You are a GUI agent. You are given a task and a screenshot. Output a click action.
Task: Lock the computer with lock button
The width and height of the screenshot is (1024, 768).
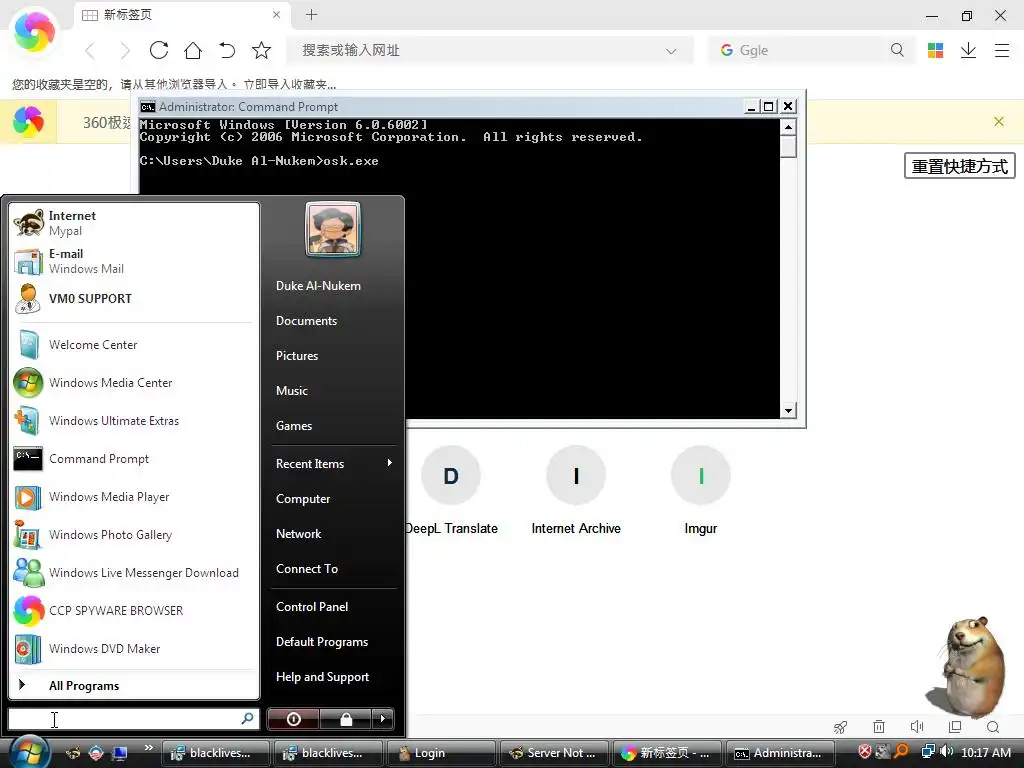[345, 719]
